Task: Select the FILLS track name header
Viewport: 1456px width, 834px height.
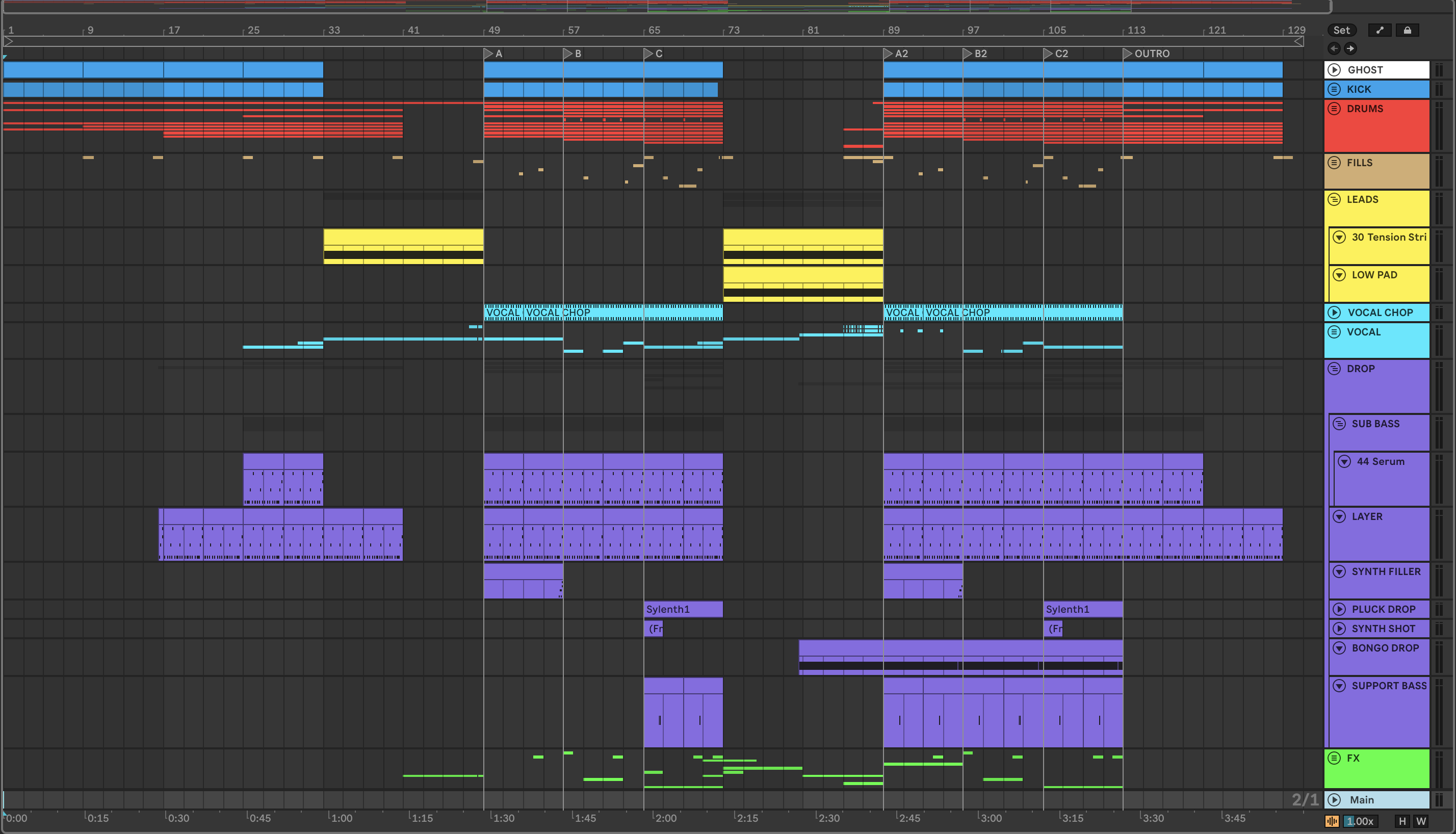Action: coord(1377,171)
